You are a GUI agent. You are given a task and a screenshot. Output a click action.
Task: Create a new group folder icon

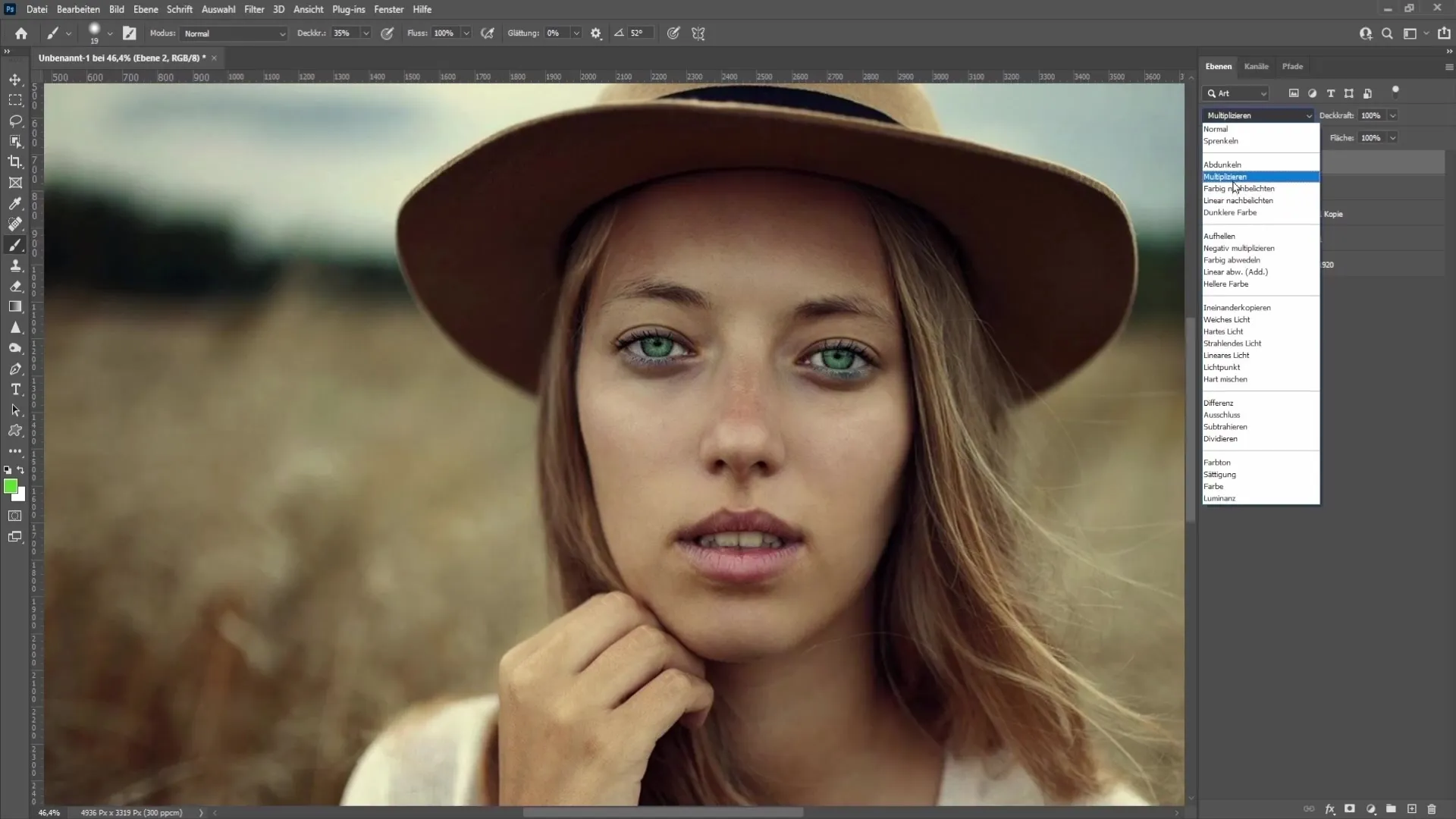[1391, 809]
